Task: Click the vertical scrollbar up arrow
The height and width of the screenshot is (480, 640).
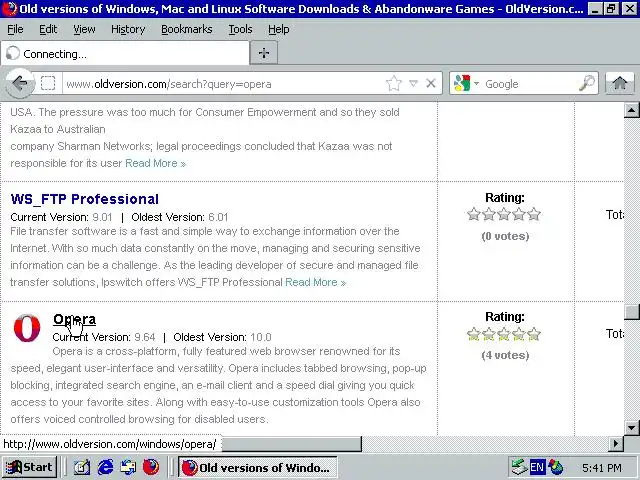Action: click(x=631, y=110)
